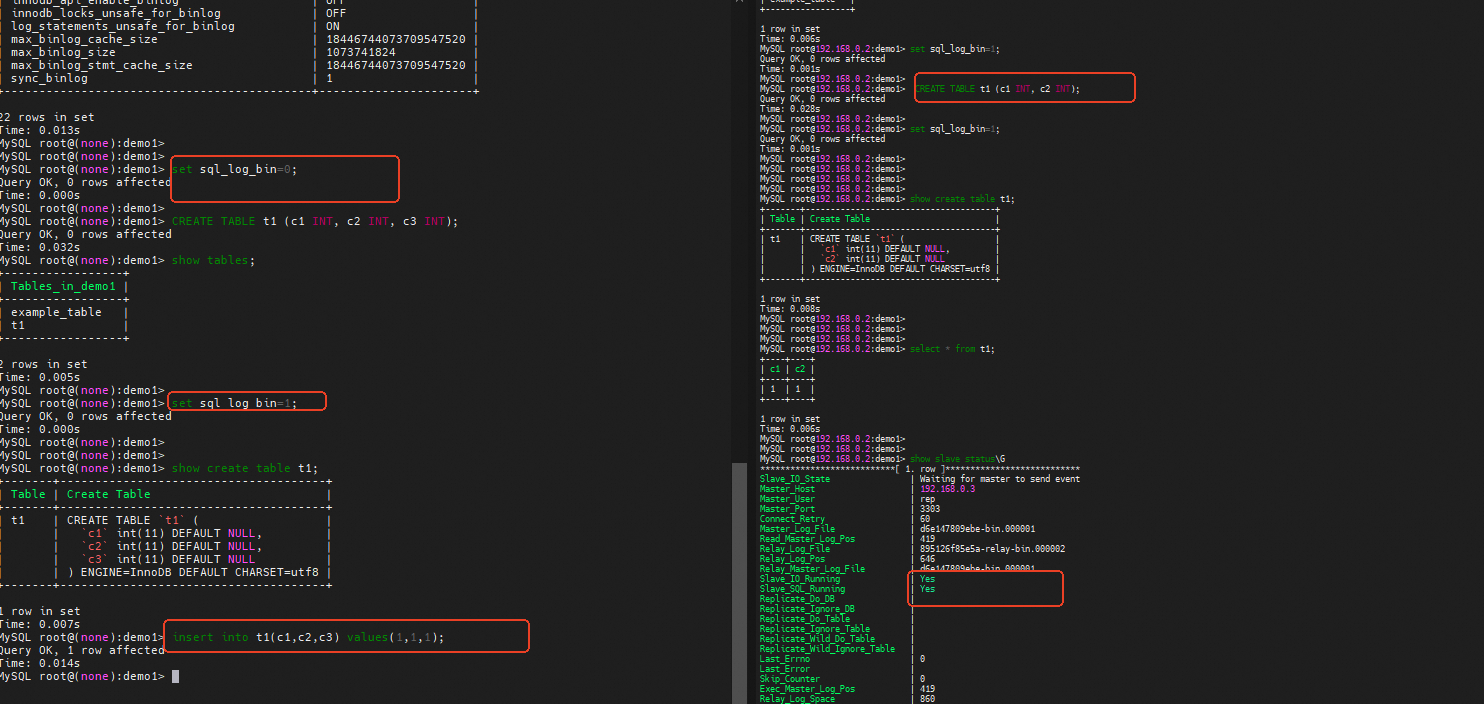Click the '`c3` int(11) DEFAULT NULL' line
This screenshot has height=704, width=1484.
coord(168,559)
